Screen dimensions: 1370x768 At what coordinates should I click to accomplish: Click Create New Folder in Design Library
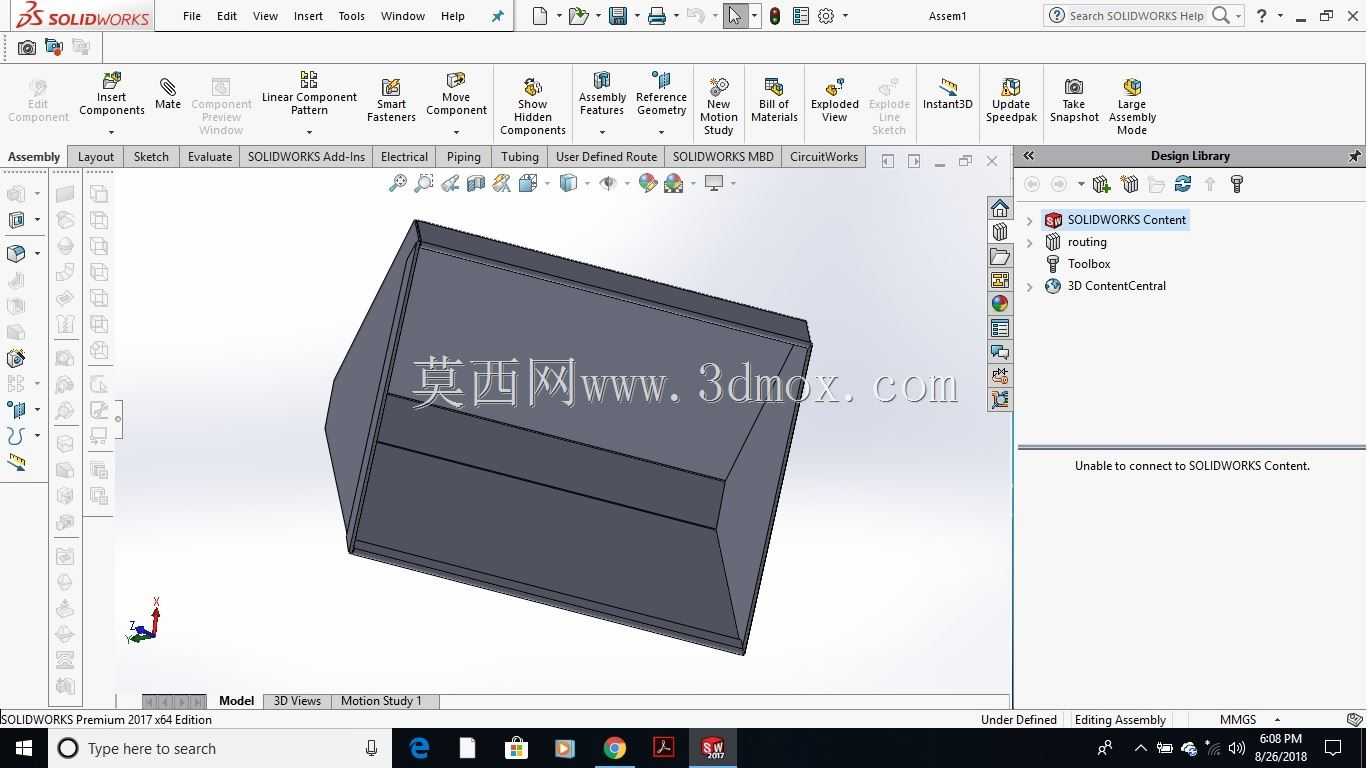point(1156,184)
